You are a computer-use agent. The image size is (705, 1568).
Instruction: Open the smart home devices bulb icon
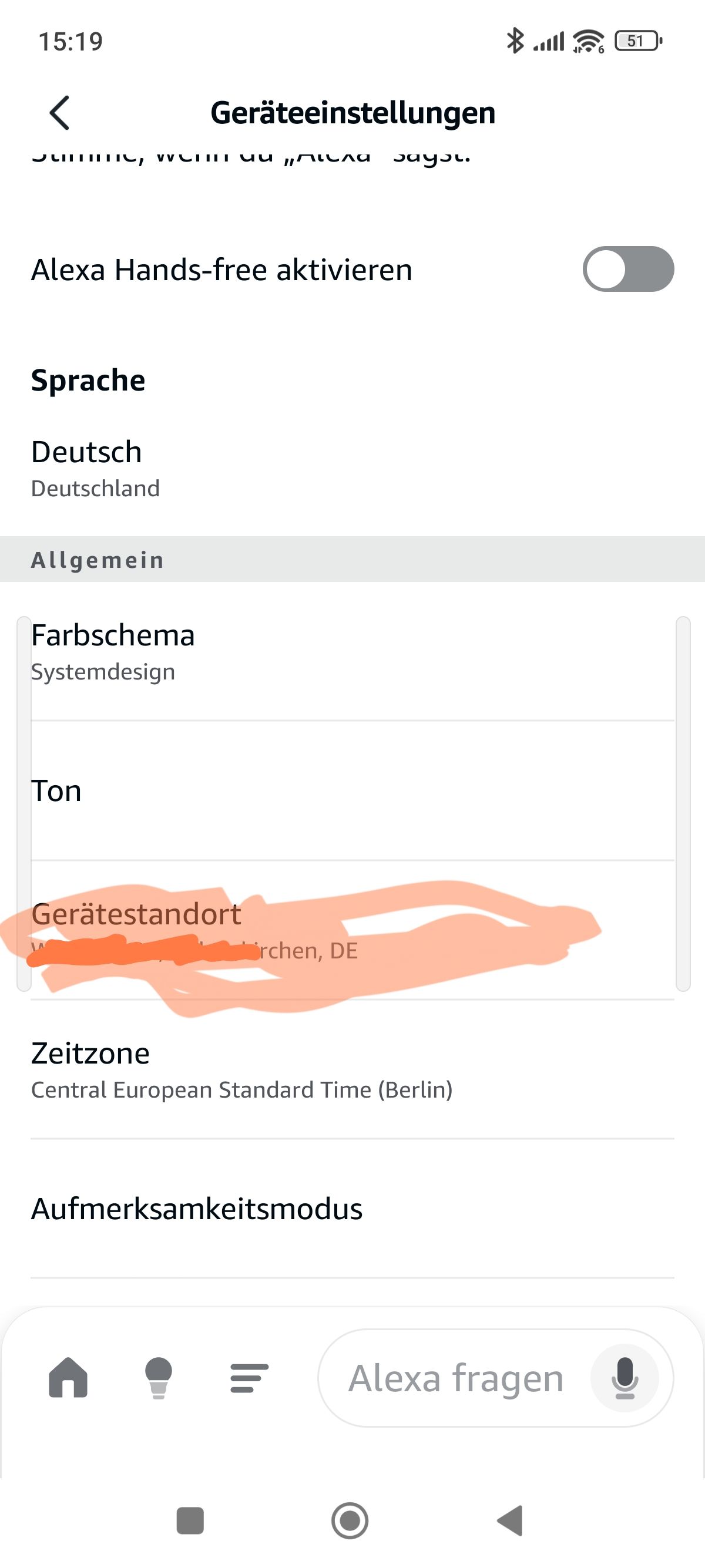pyautogui.click(x=158, y=1378)
